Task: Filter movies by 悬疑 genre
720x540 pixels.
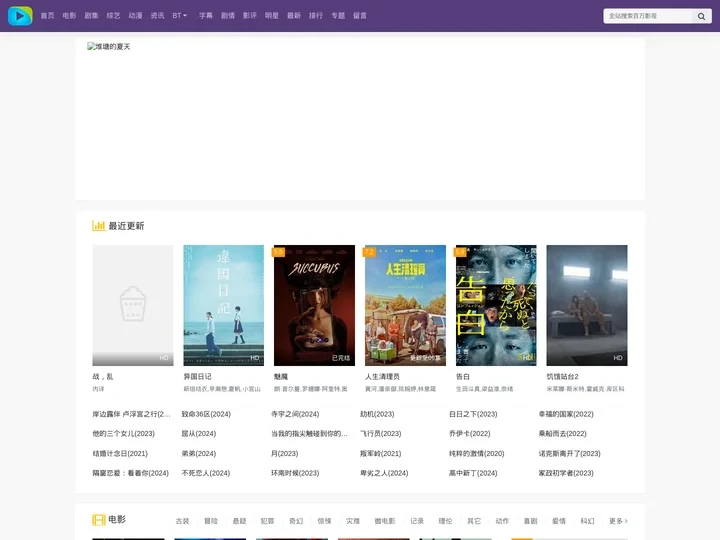Action: click(239, 521)
